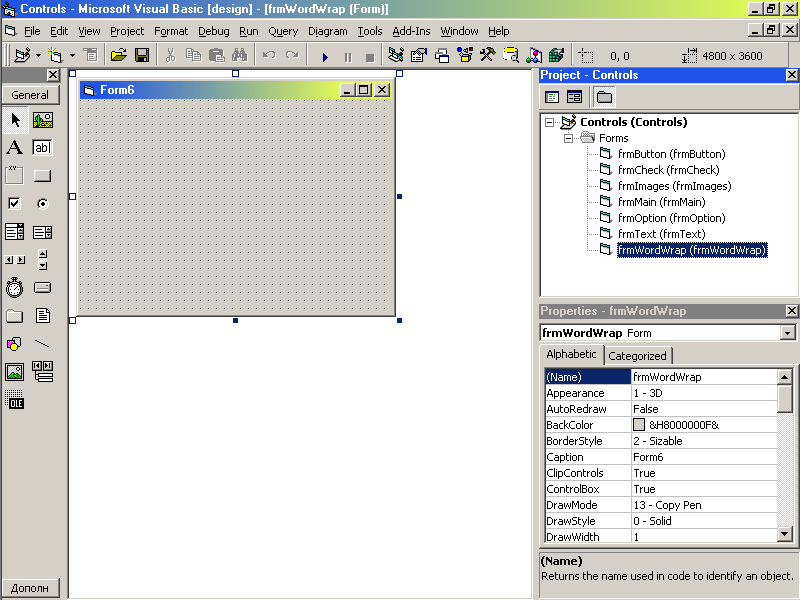The width and height of the screenshot is (800, 600).
Task: Select the CheckBox control tool
Action: (x=15, y=204)
